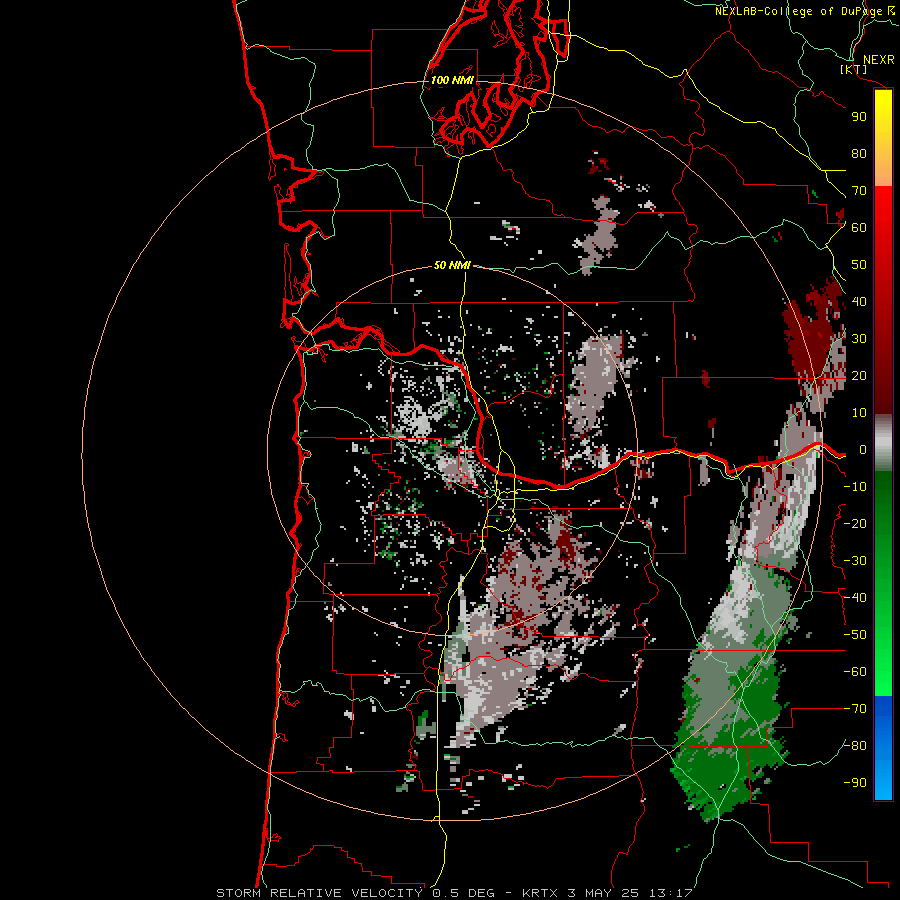
Task: Click the "70" value on the velocity scale
Action: click(859, 191)
